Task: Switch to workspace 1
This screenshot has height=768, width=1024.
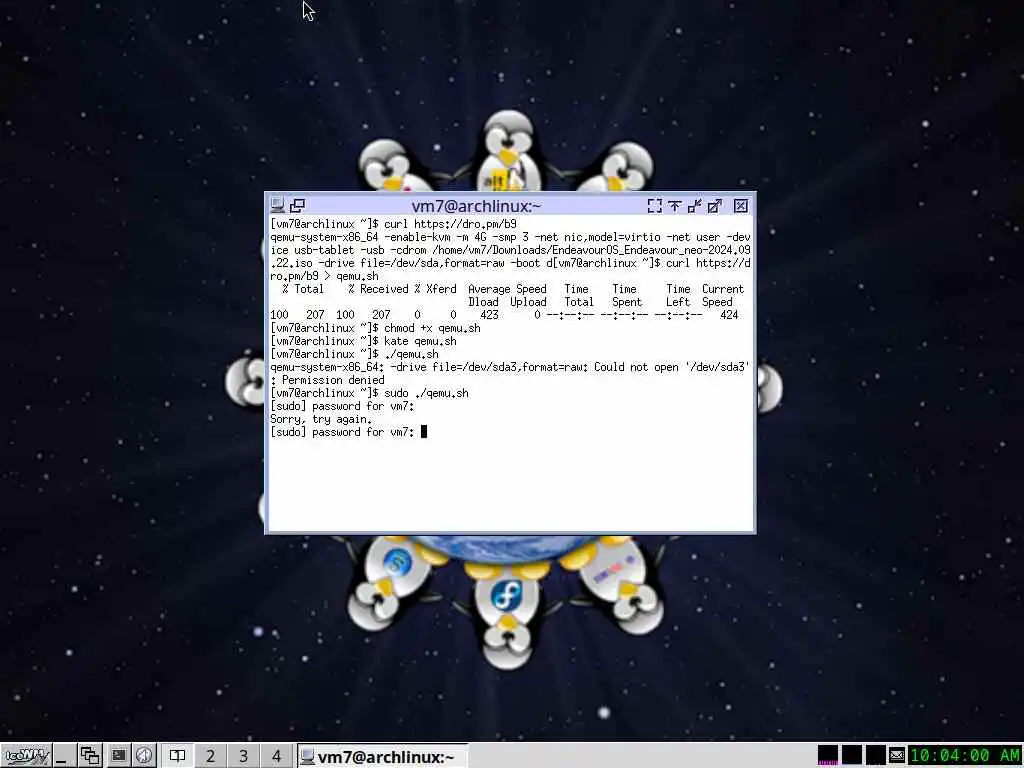Action: [x=177, y=756]
